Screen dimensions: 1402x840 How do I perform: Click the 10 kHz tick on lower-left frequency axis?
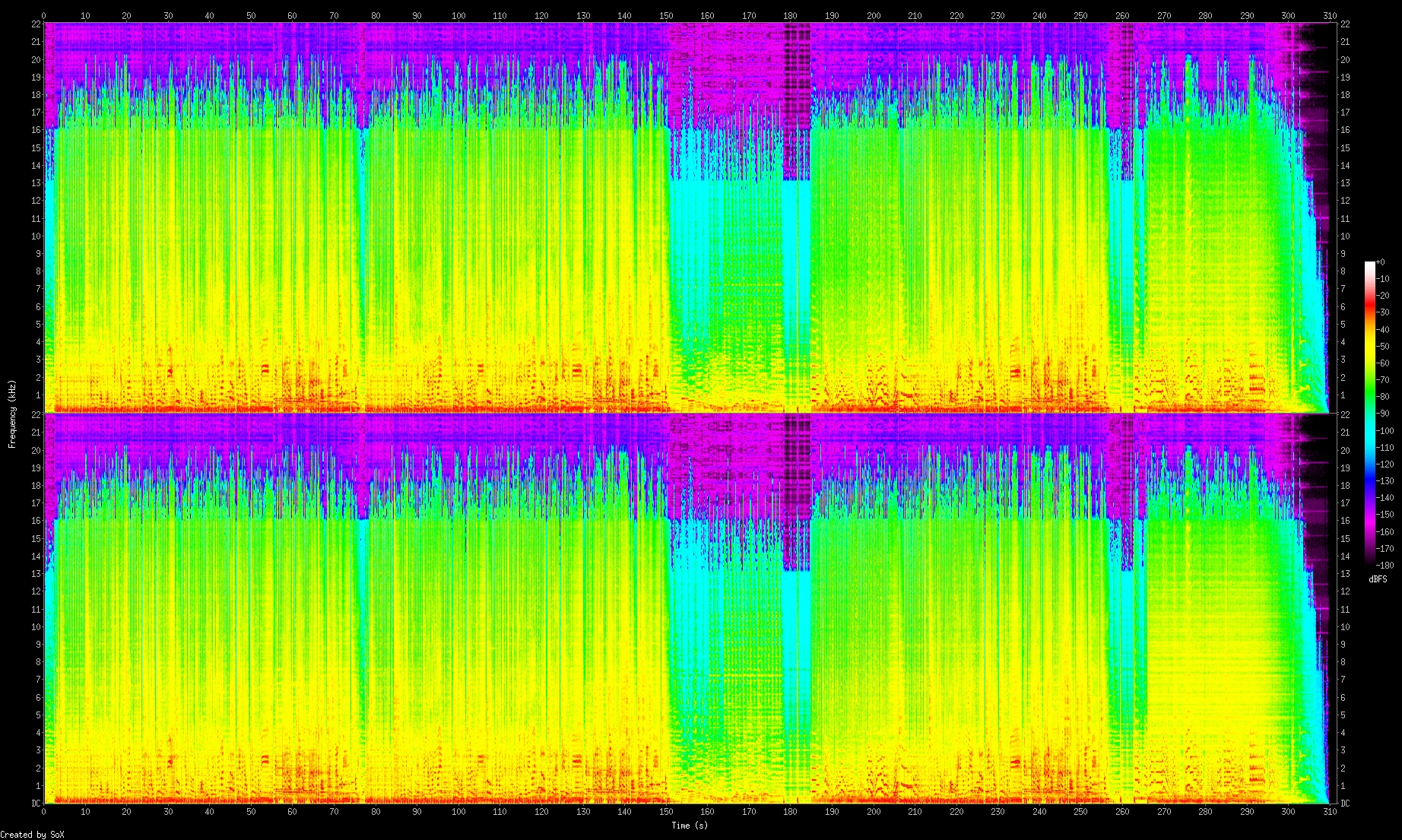(x=36, y=627)
